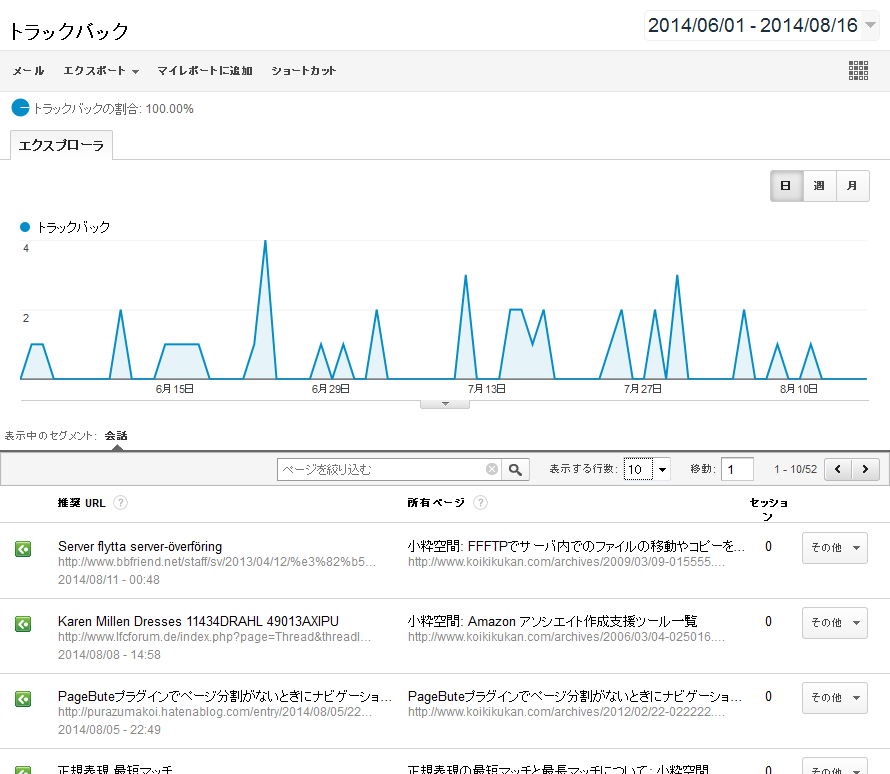This screenshot has height=774, width=890.
Task: Click the 1 - 10/52 pagination text
Action: 795,469
